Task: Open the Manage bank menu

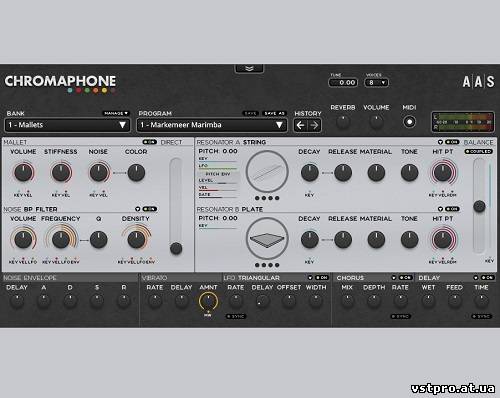Action: 116,113
